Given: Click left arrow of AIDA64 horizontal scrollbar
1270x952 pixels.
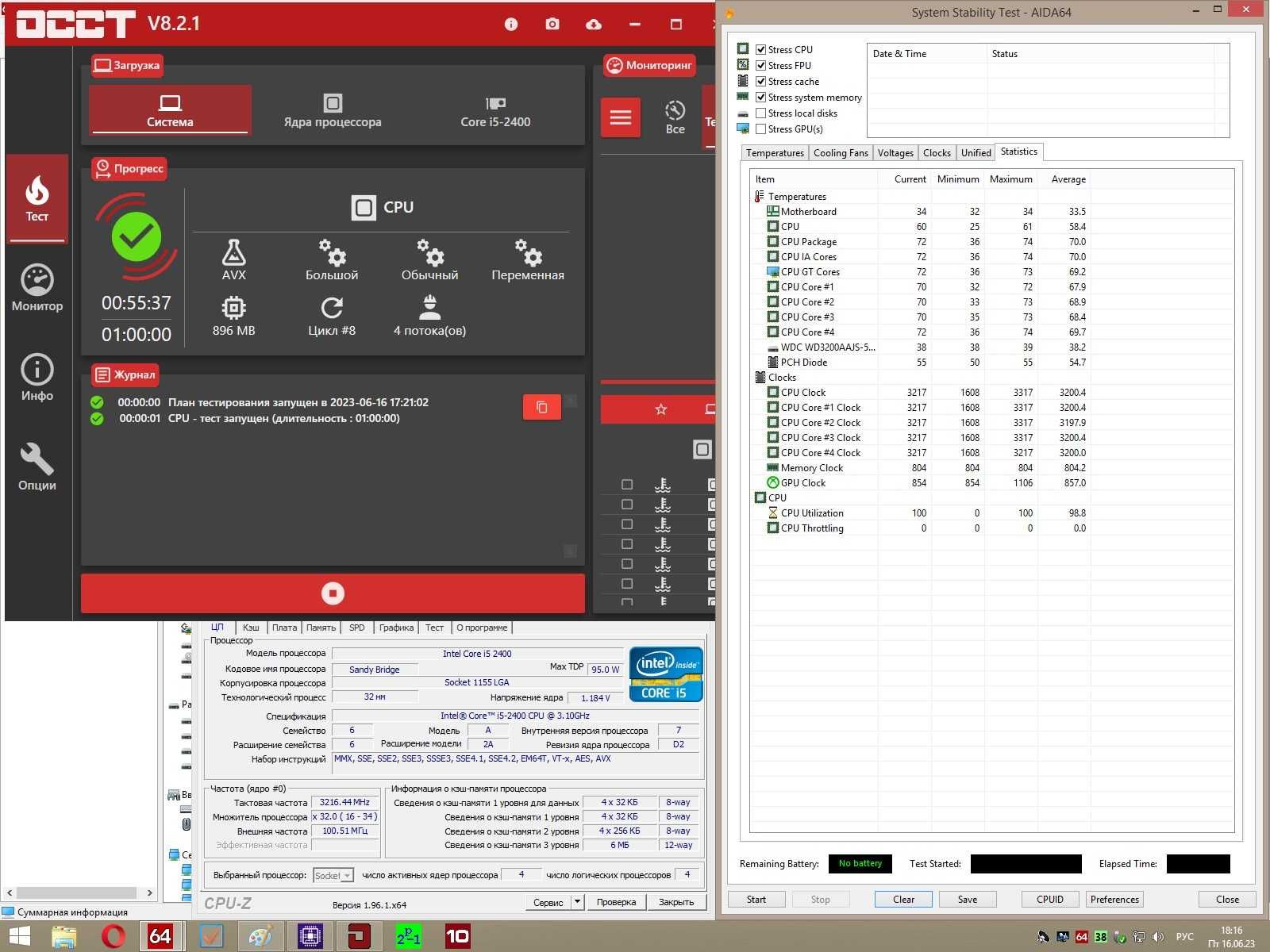Looking at the screenshot, I should (x=10, y=892).
